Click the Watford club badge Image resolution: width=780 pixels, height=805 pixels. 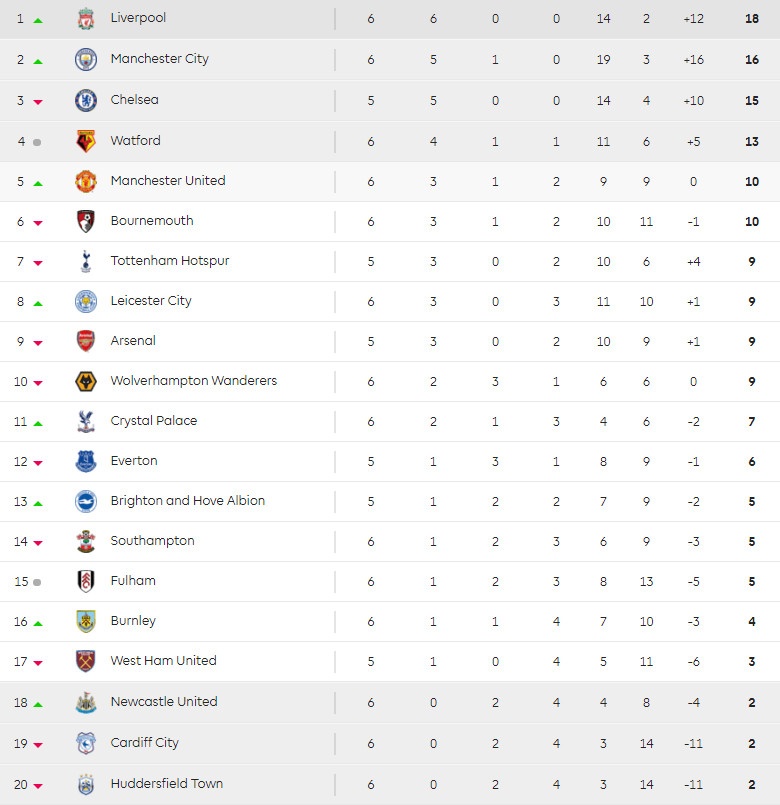[x=86, y=141]
